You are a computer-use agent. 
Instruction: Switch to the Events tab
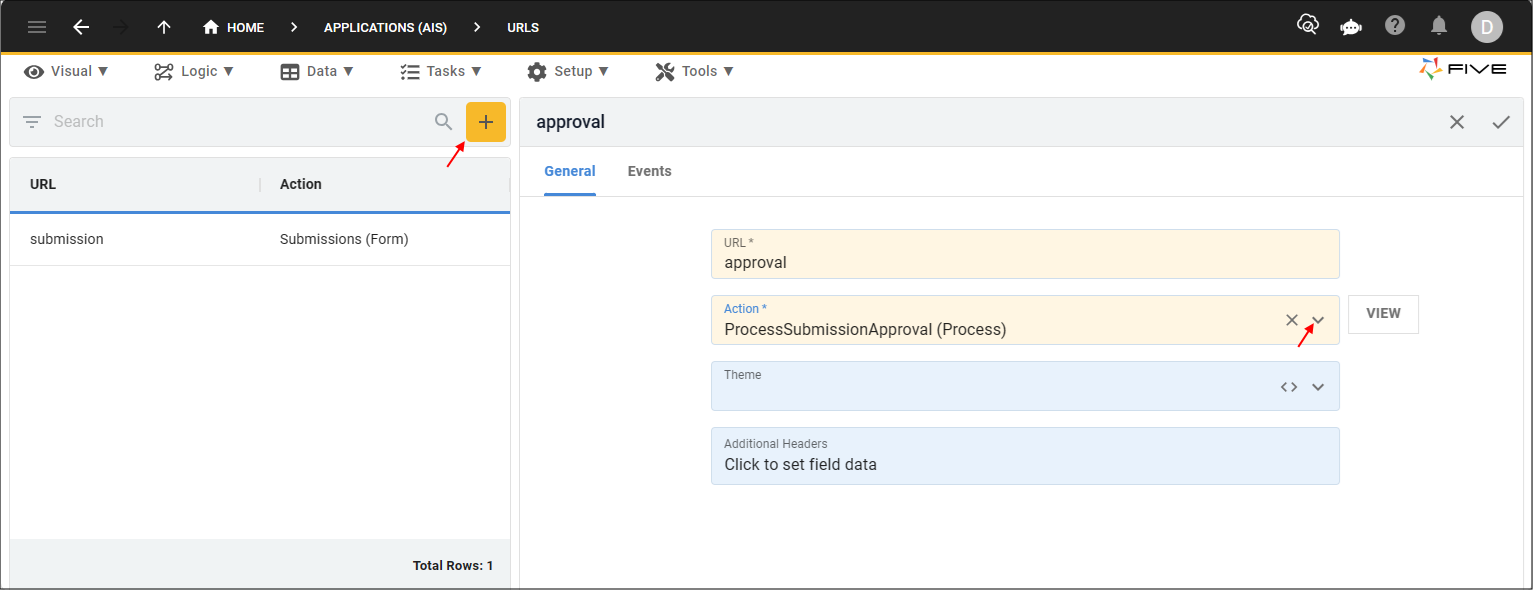649,171
